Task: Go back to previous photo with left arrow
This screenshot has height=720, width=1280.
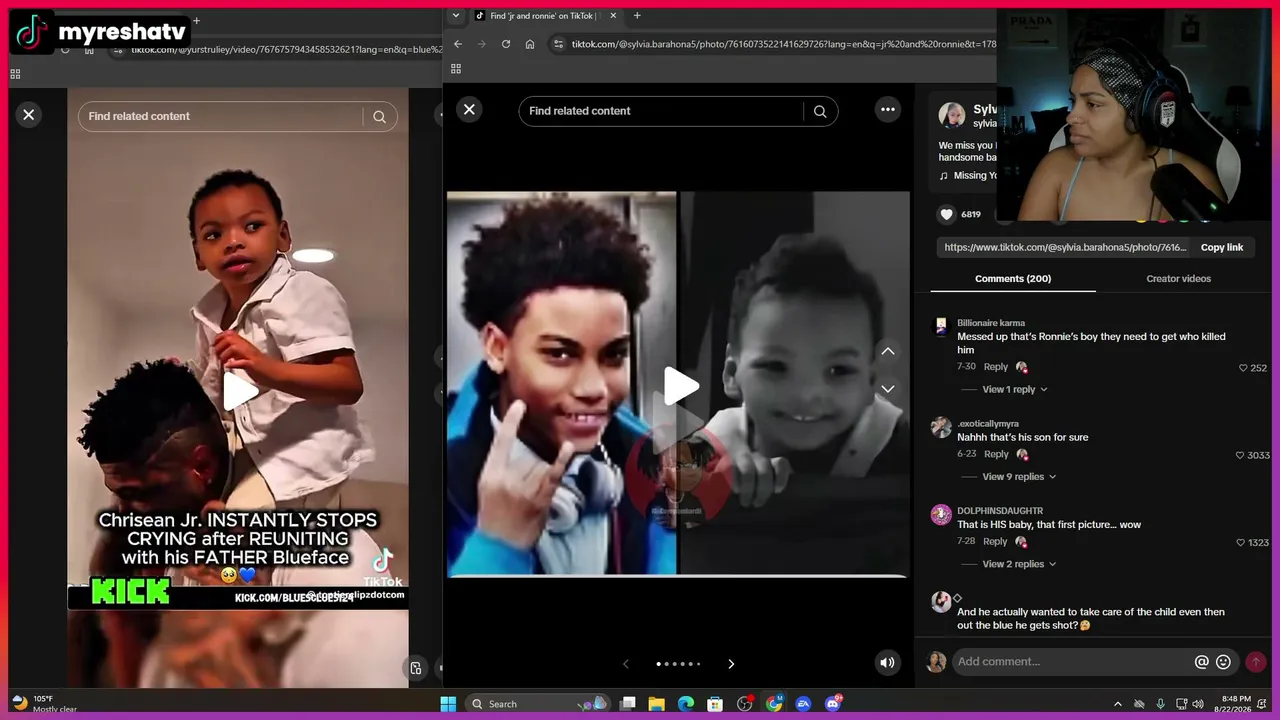Action: 626,664
